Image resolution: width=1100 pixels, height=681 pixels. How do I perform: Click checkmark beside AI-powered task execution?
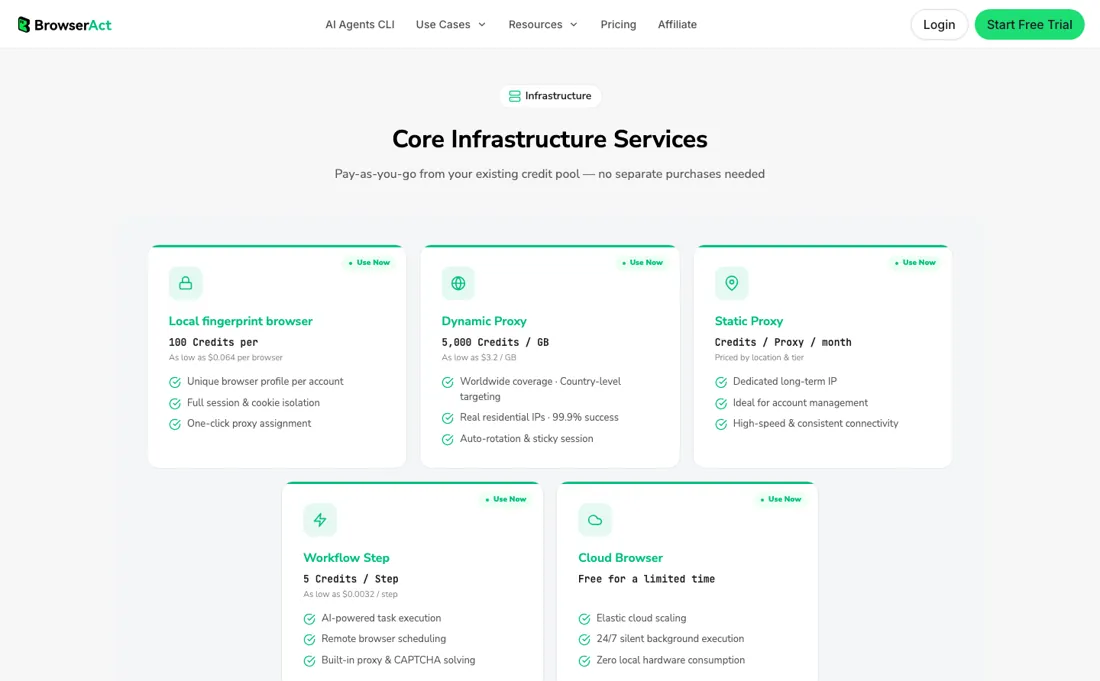coord(309,619)
